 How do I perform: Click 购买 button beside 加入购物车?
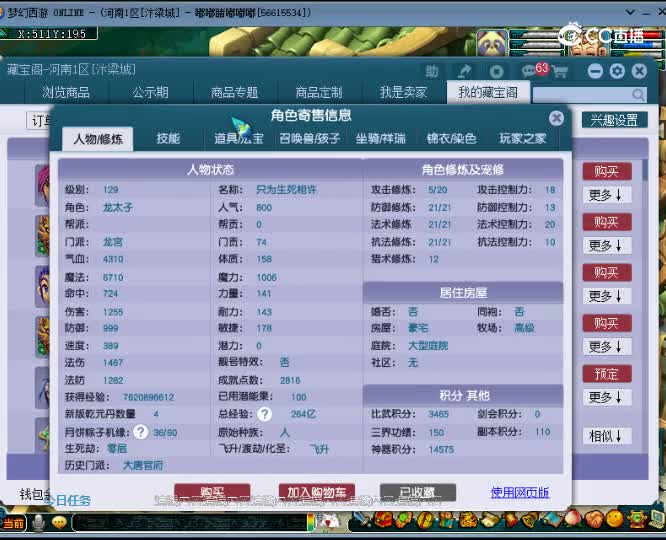[x=212, y=492]
